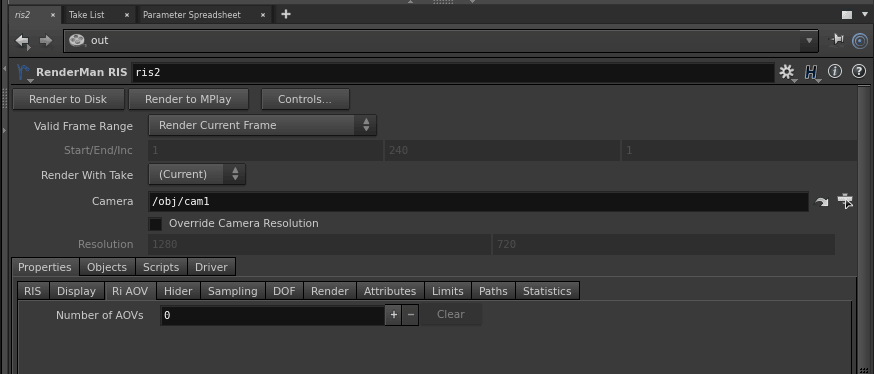
Task: Select the Sampling sub-tab
Action: (233, 291)
